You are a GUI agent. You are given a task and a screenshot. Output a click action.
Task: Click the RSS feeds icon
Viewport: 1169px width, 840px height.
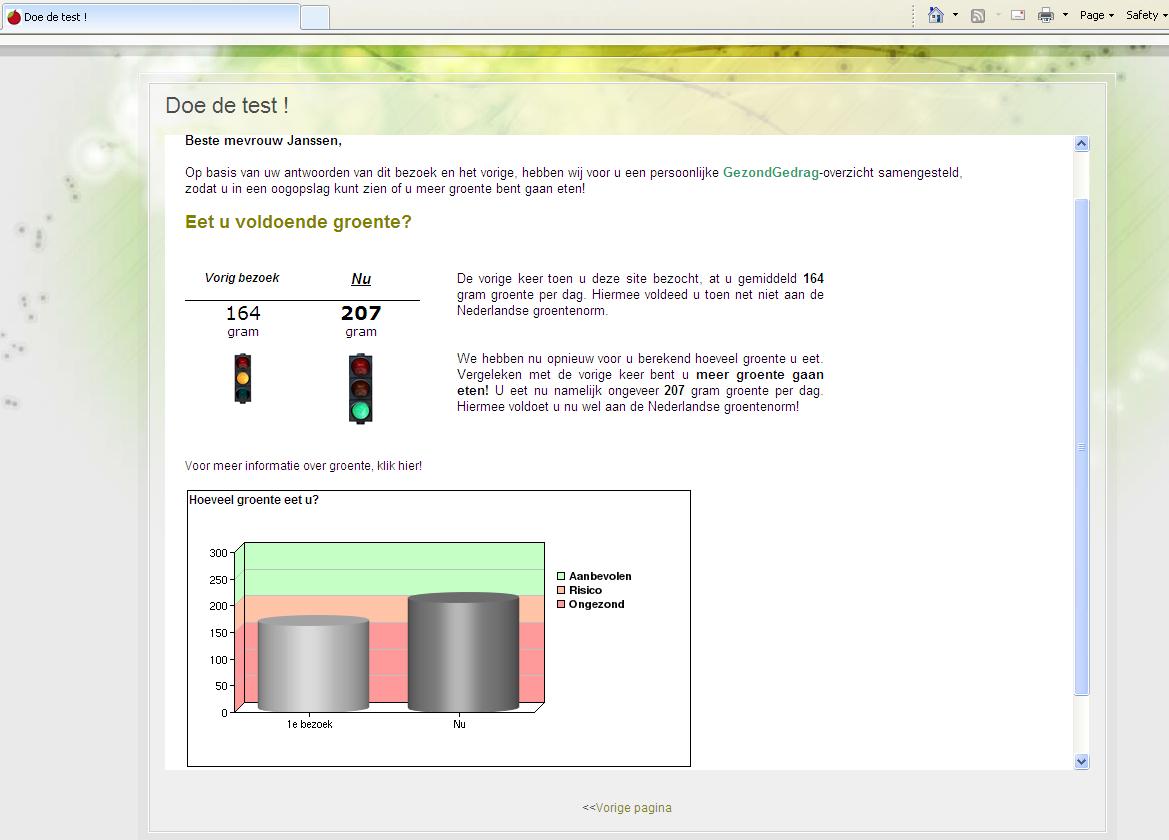978,15
